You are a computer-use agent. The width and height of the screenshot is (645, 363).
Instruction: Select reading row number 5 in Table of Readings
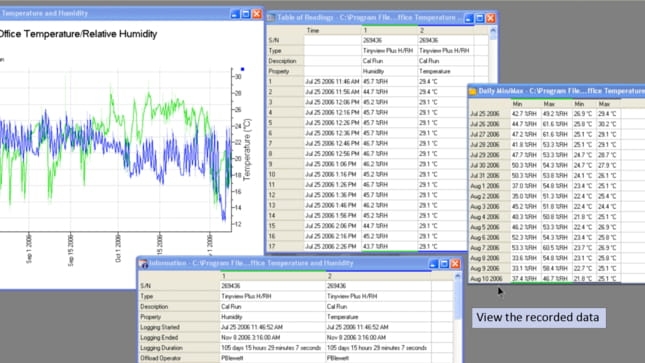point(285,123)
